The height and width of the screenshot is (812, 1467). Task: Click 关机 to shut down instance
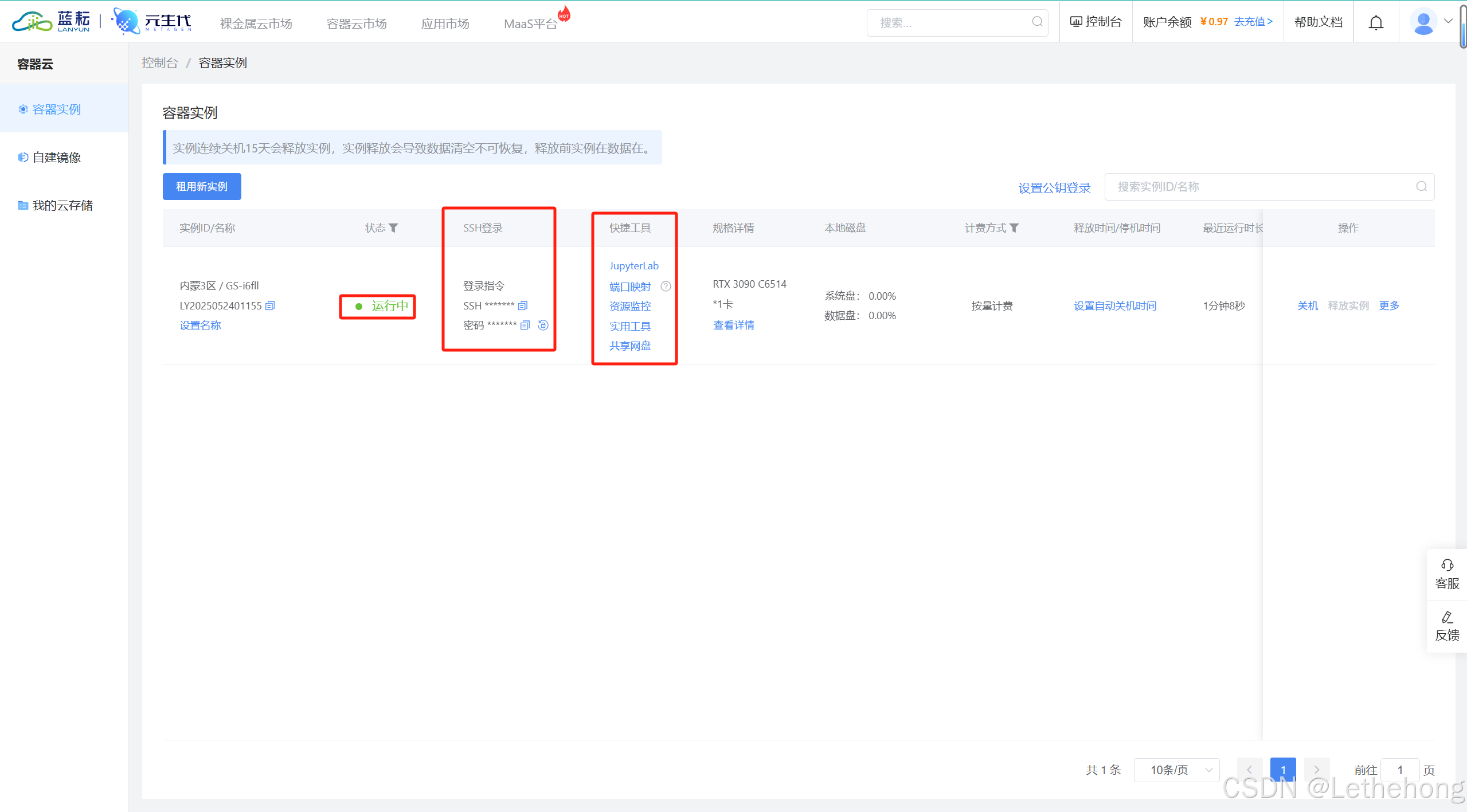1307,305
